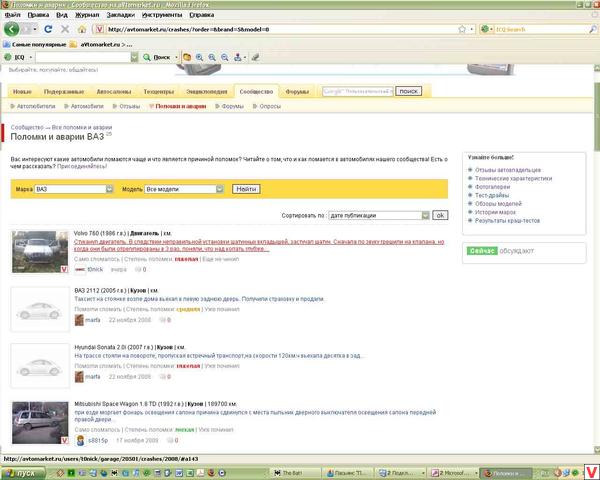Screen dimensions: 600x480
Task: Open the Инструменты menu
Action: 162,15
